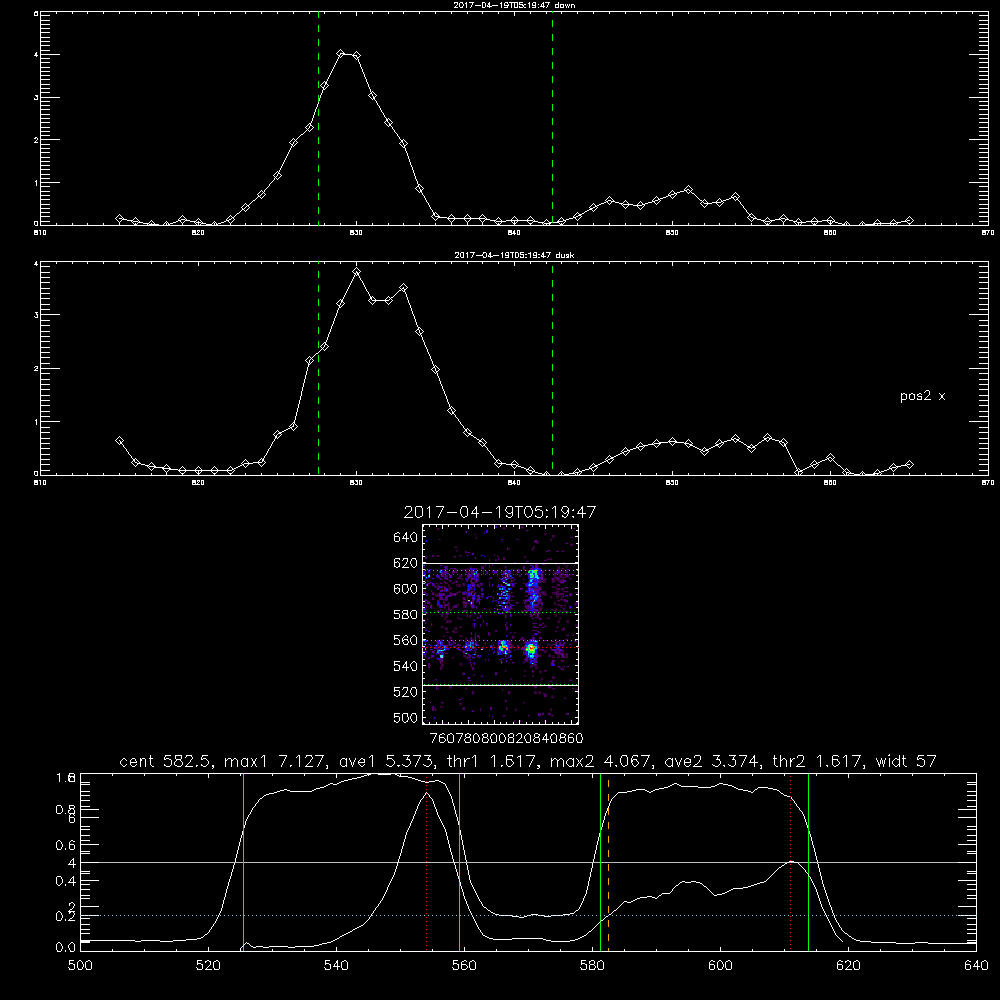Screen dimensions: 1000x1000
Task: Click heatmap y-axis label 560
Action: tap(405, 640)
